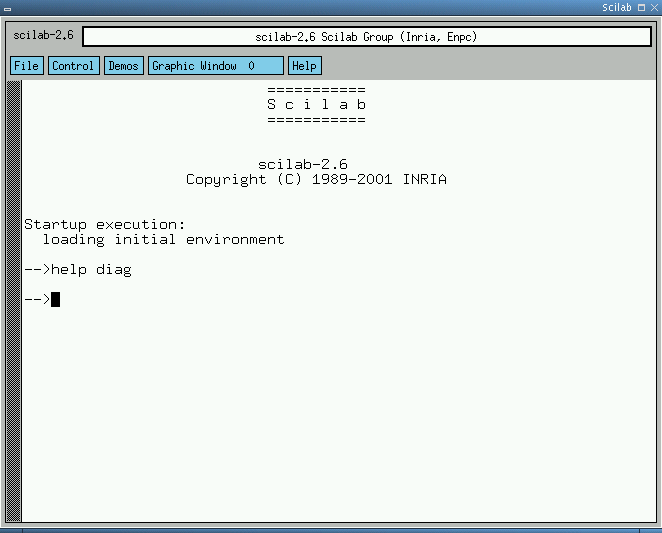Screen dimensions: 662x533
Task: Click the Scilab window title text
Action: pos(616,7)
